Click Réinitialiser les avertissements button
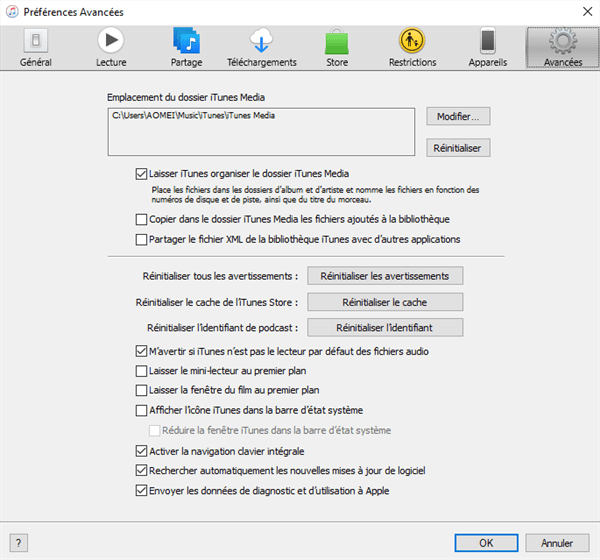 pos(385,276)
